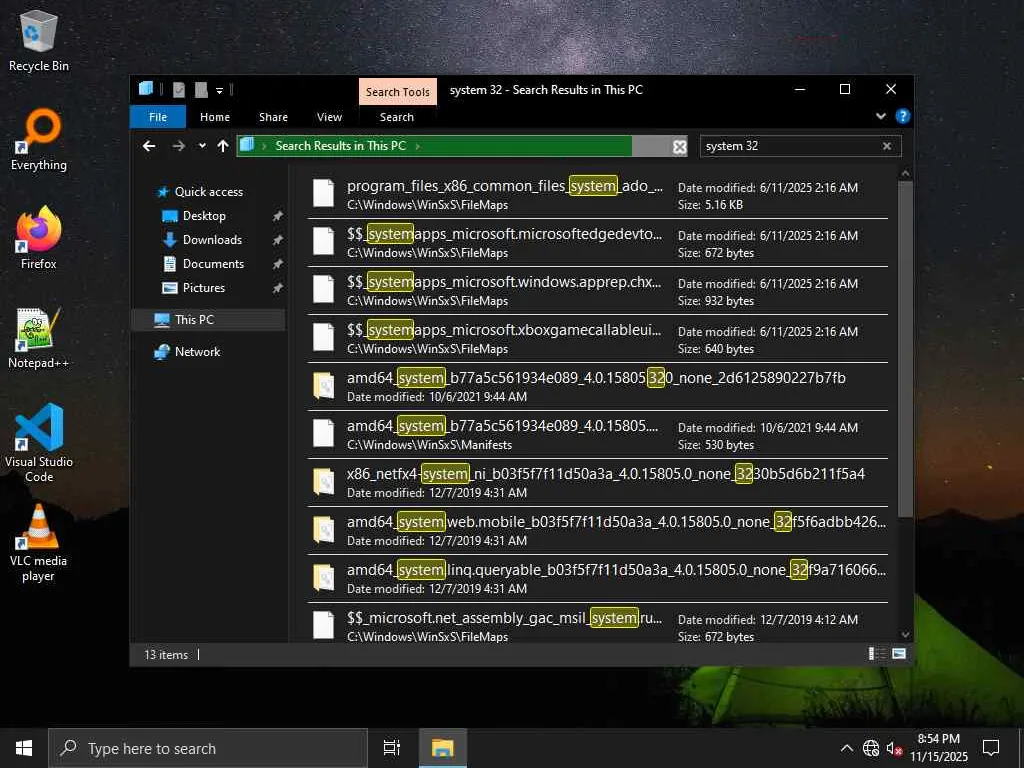
Task: Go up one level arrow
Action: pyautogui.click(x=223, y=146)
